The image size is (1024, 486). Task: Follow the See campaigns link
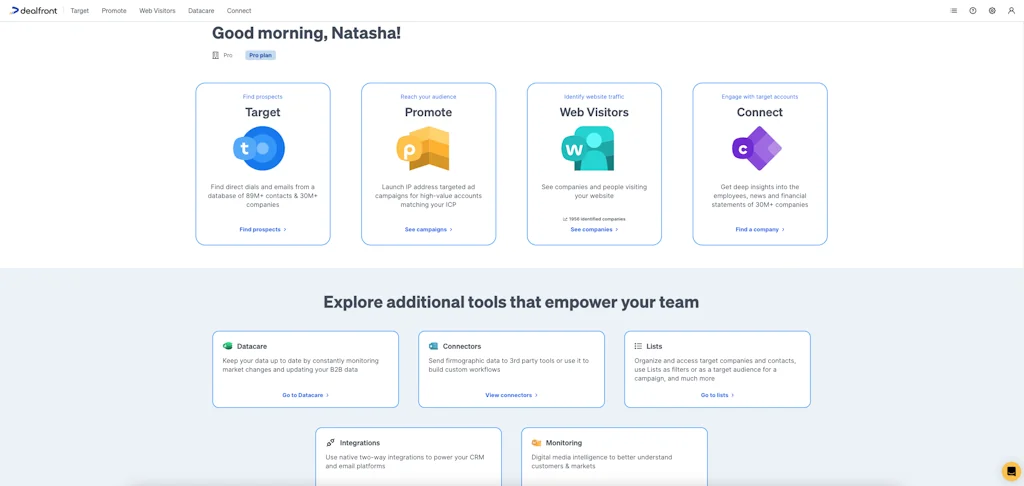click(428, 229)
